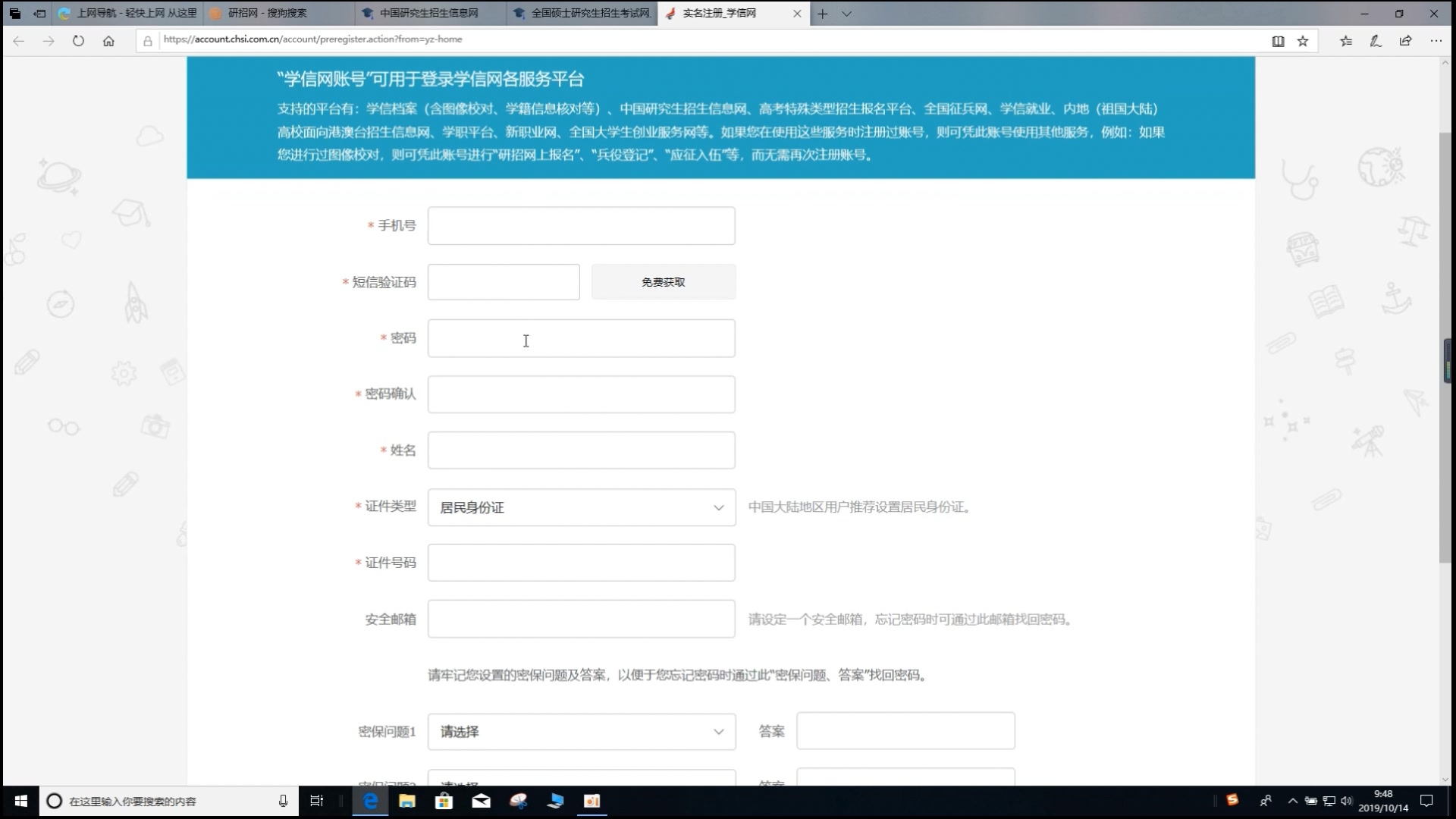Switch to the 全国硕士研究生招生考试网 tab
1456x819 pixels.
[x=582, y=14]
